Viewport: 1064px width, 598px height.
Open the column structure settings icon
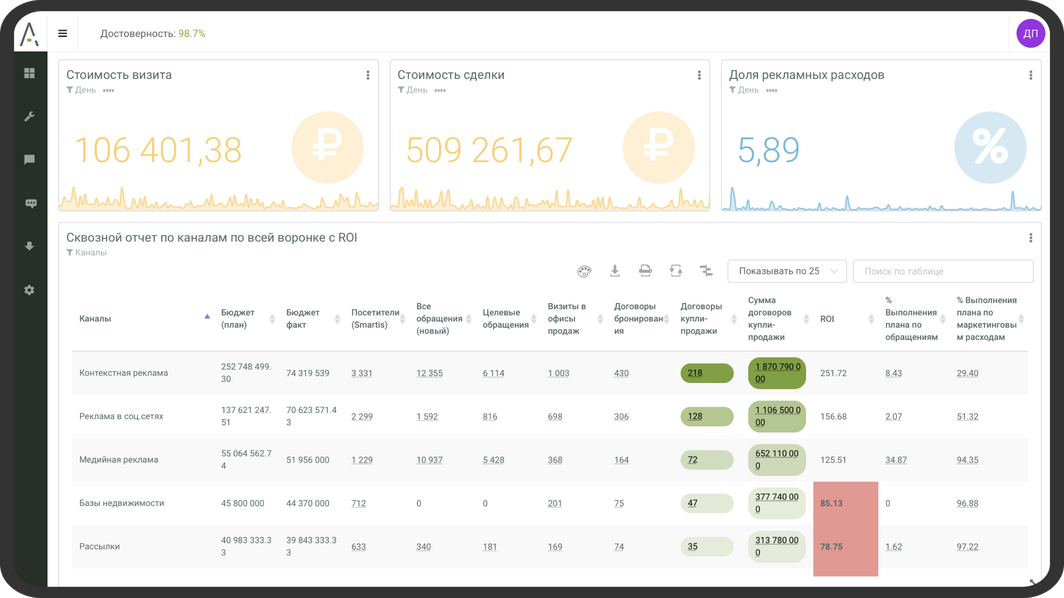pos(706,271)
